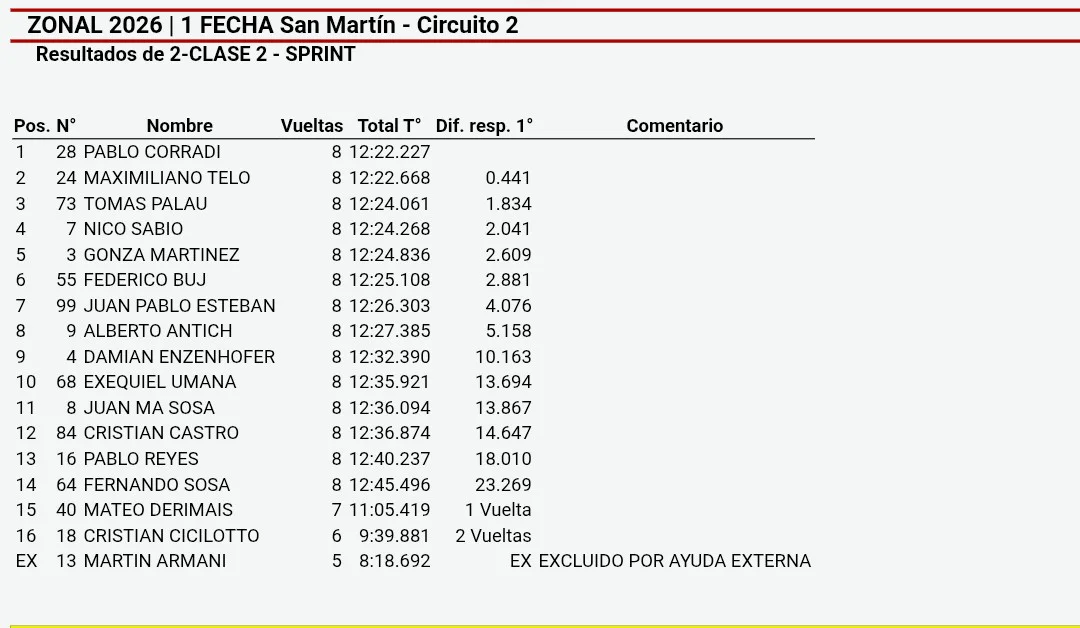
Task: Click NICO SABIO in fourth position
Action: [x=133, y=229]
